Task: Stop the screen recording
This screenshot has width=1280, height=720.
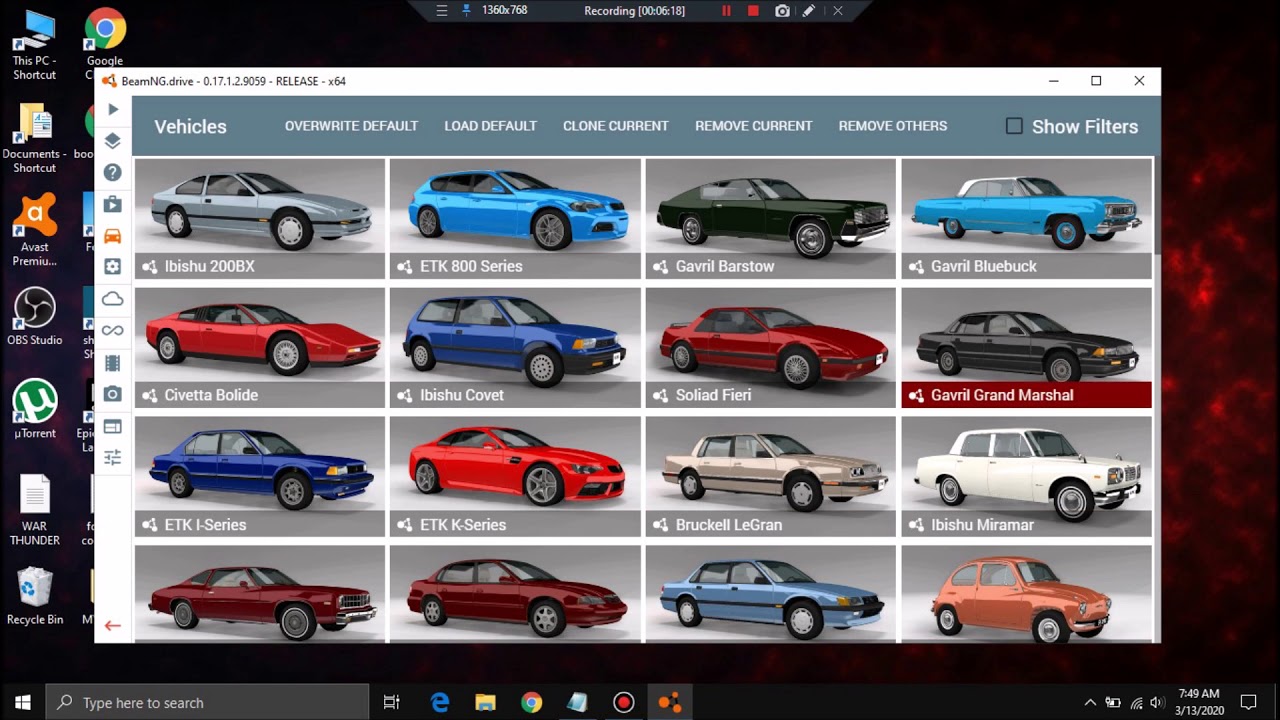Action: point(753,11)
